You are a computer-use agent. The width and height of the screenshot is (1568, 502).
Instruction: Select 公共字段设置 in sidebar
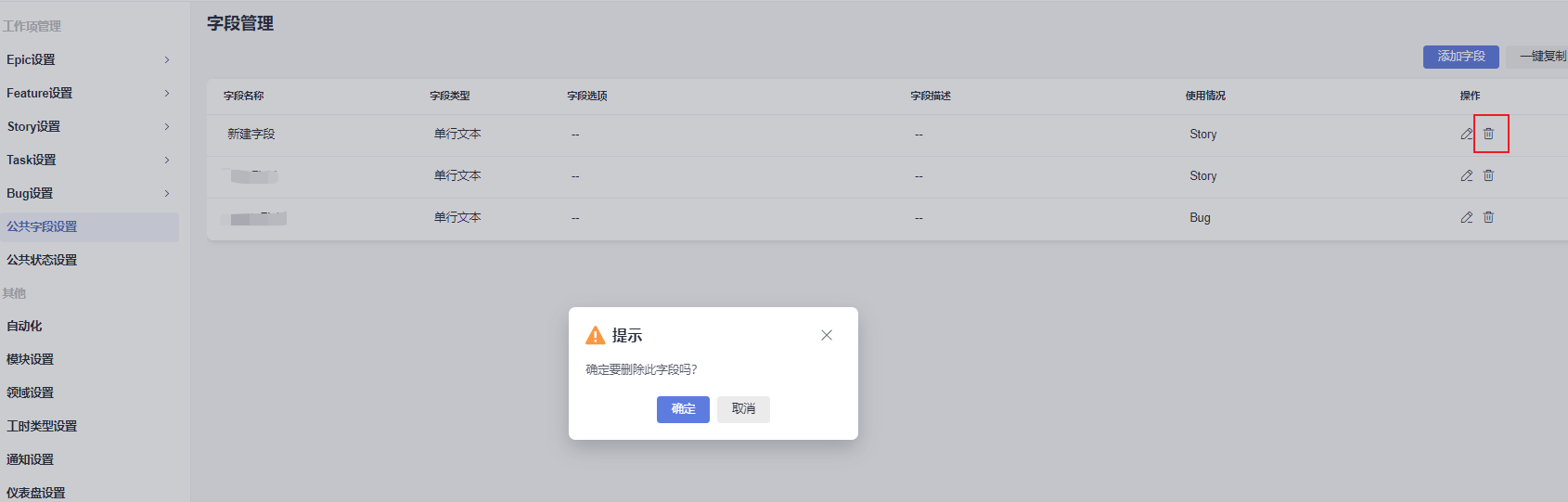pos(89,227)
